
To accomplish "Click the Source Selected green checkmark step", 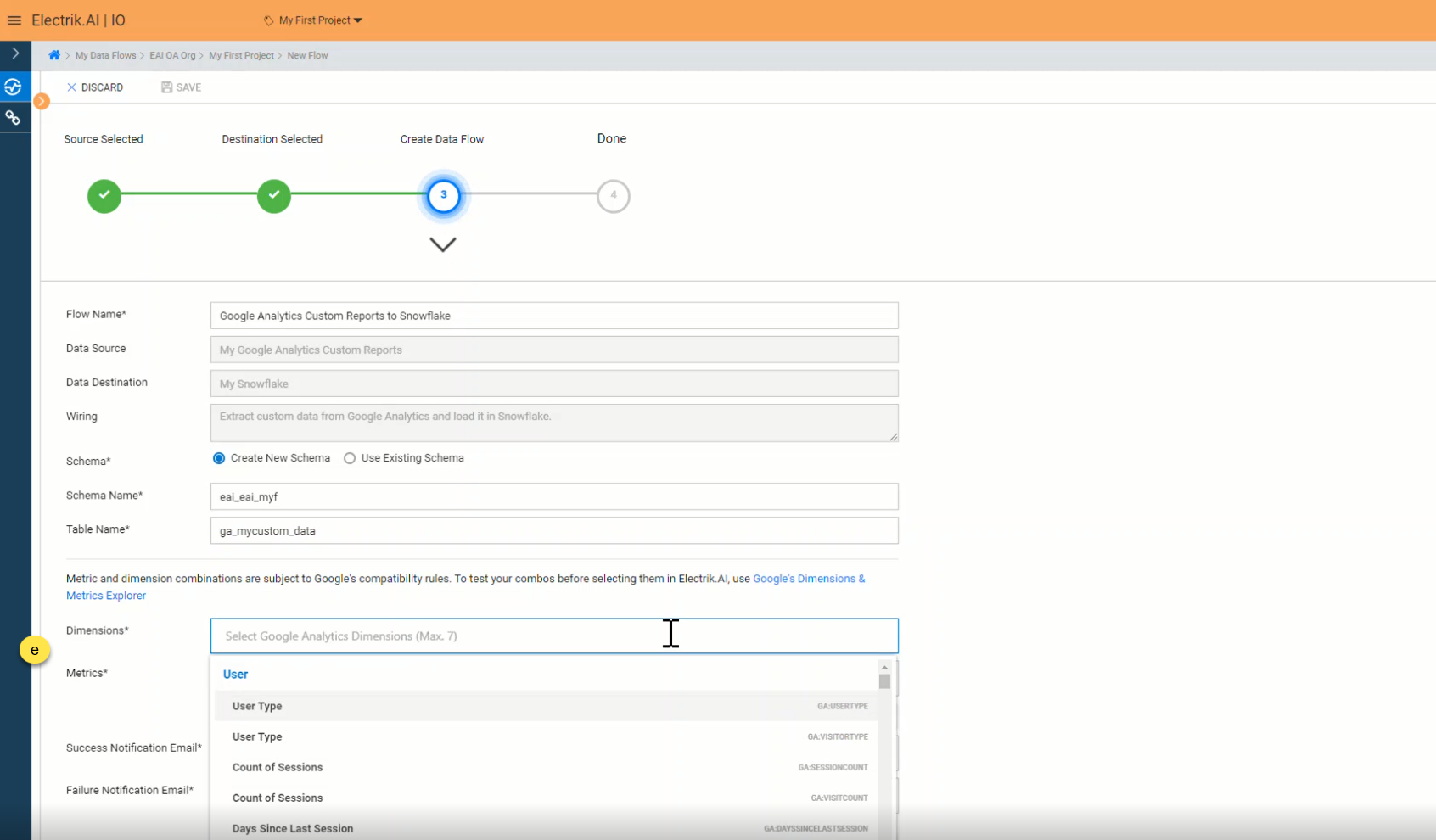I will click(x=104, y=196).
